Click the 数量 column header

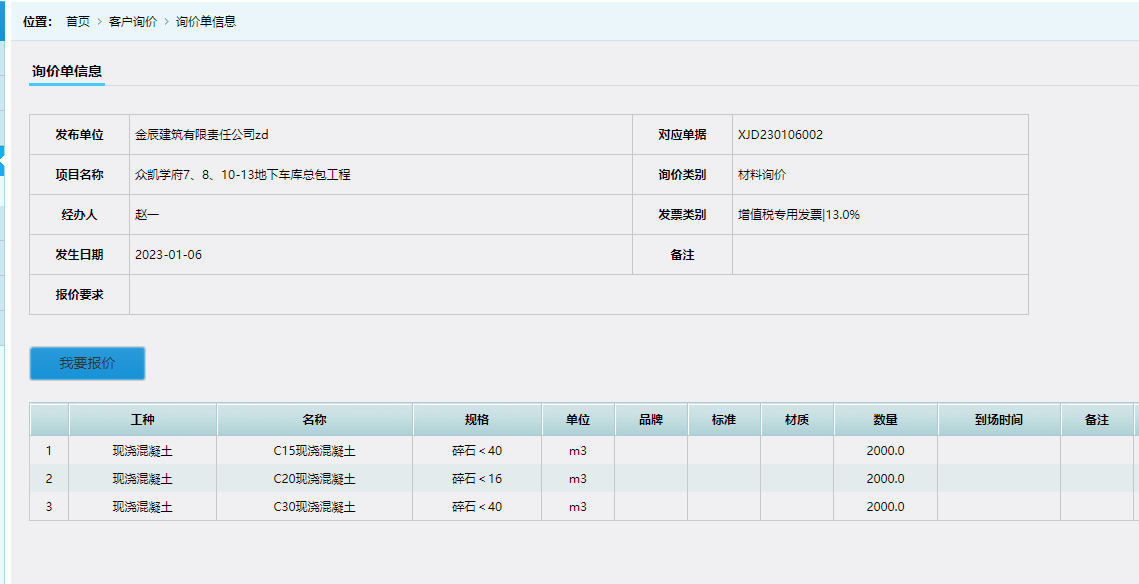pos(885,420)
